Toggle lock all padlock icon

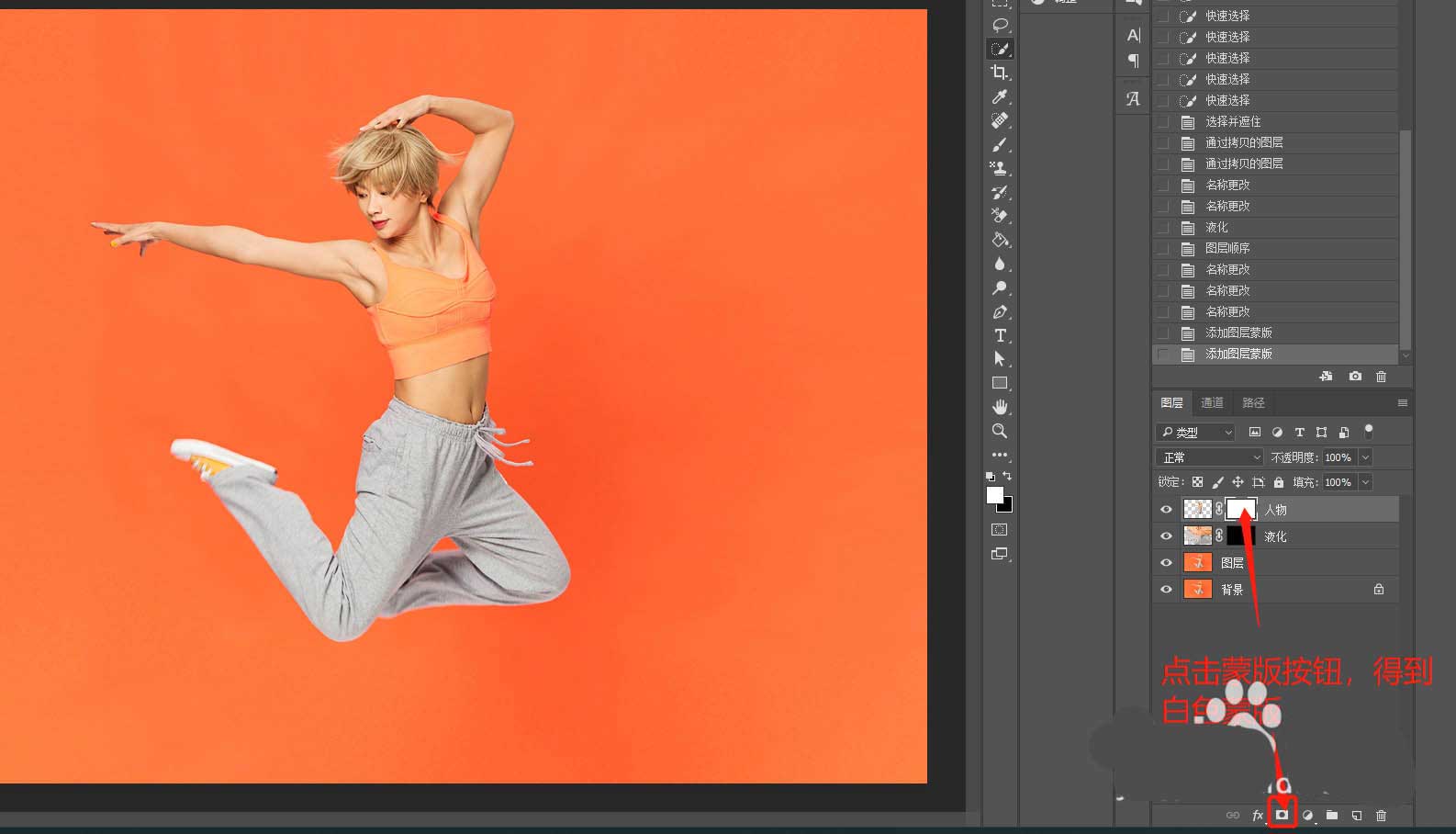click(x=1279, y=482)
